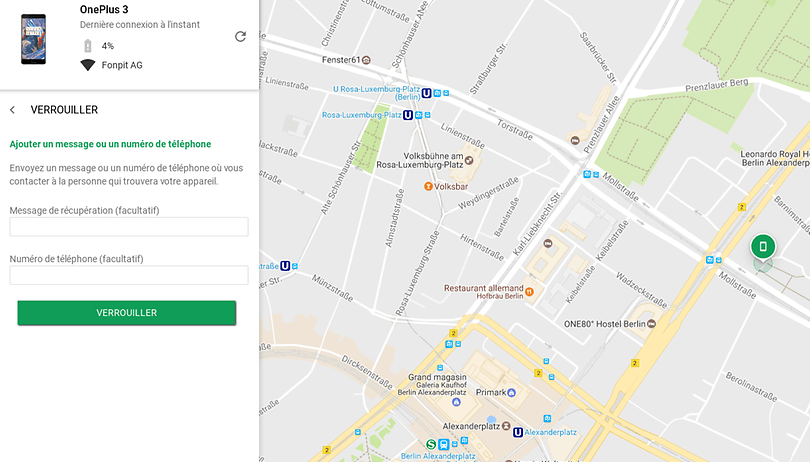Click the Galeria Kaufhof shopping marker
The height and width of the screenshot is (462, 810).
click(x=456, y=402)
